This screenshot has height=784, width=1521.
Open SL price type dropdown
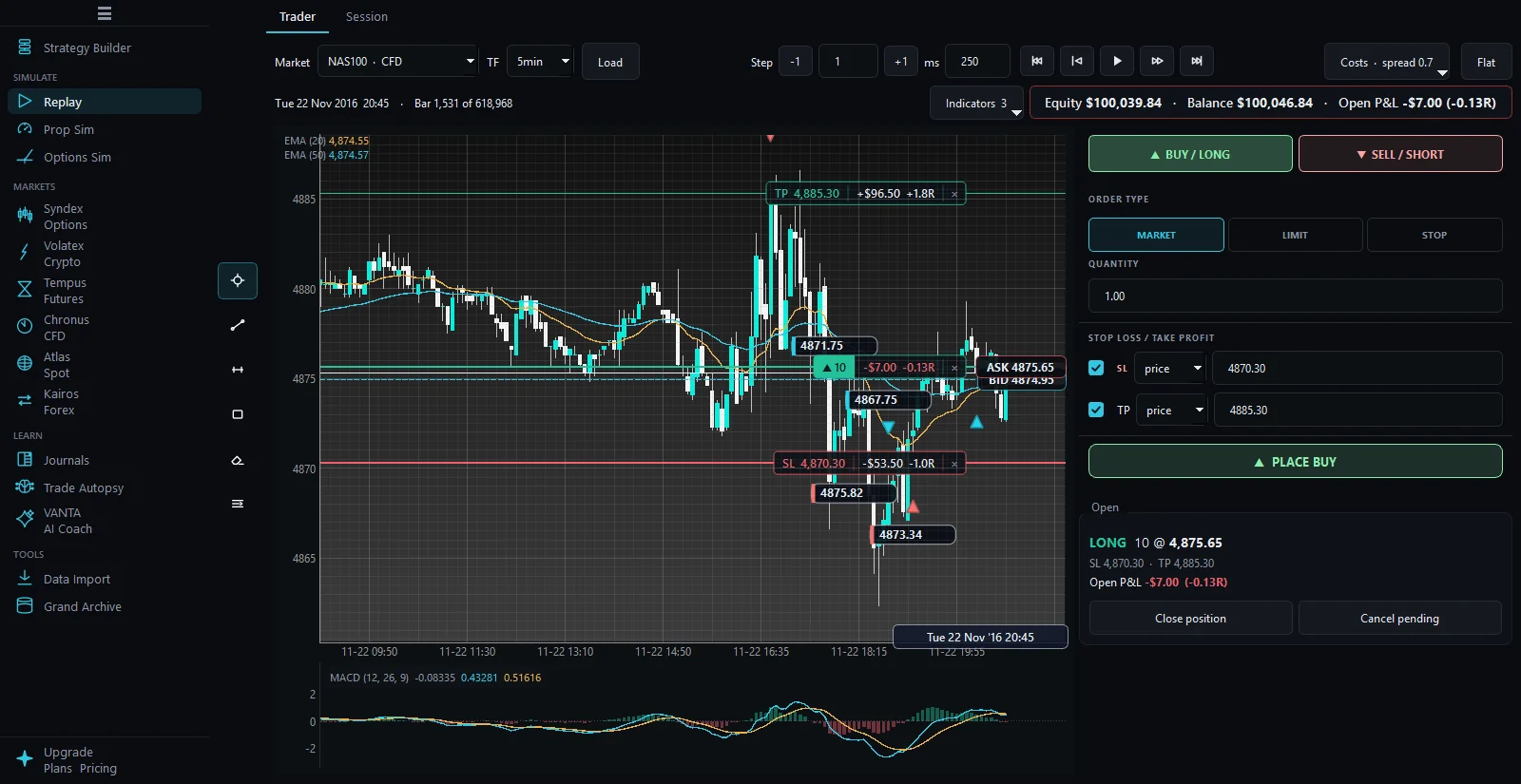coord(1170,368)
